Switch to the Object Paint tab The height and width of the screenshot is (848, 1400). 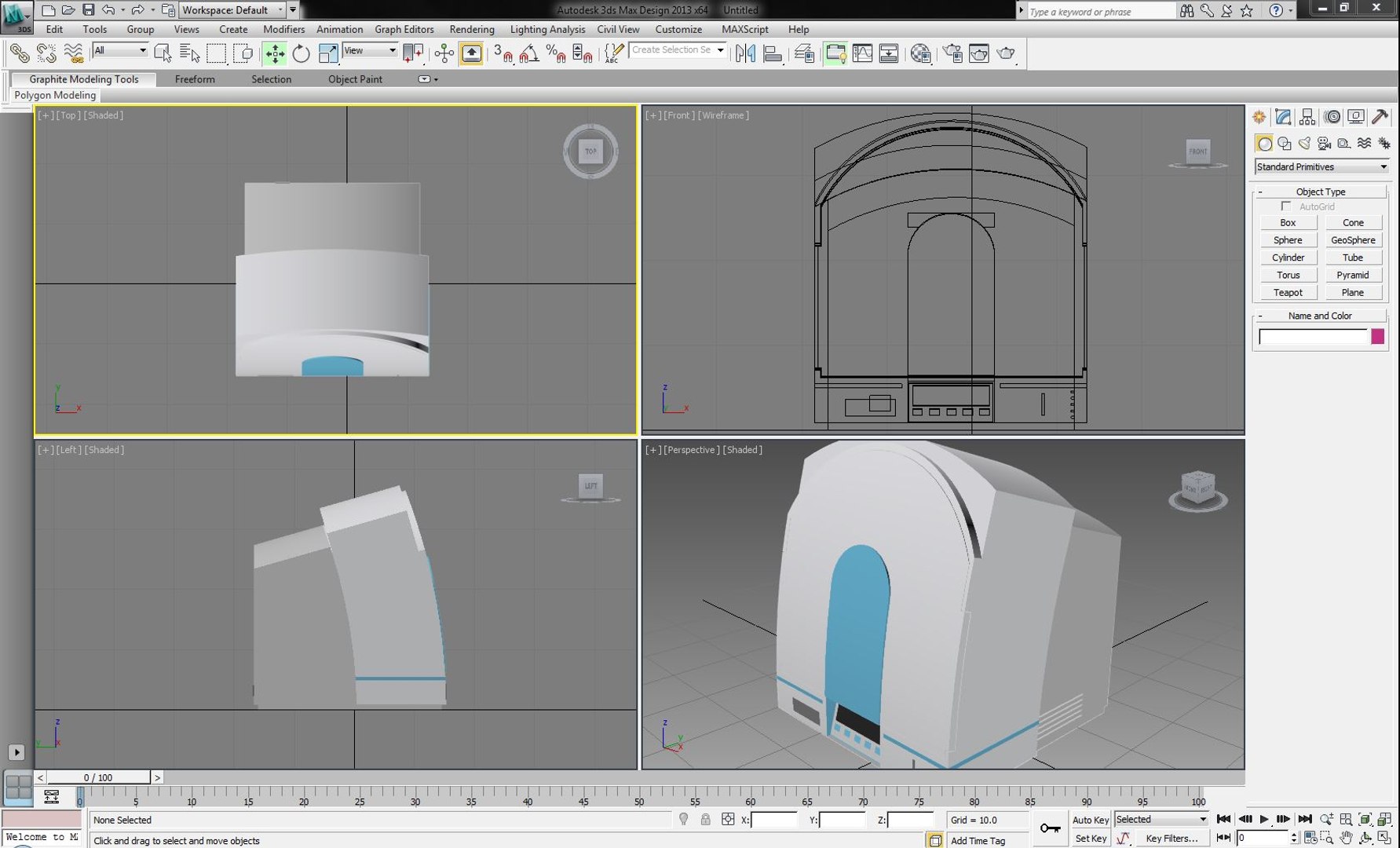point(355,79)
